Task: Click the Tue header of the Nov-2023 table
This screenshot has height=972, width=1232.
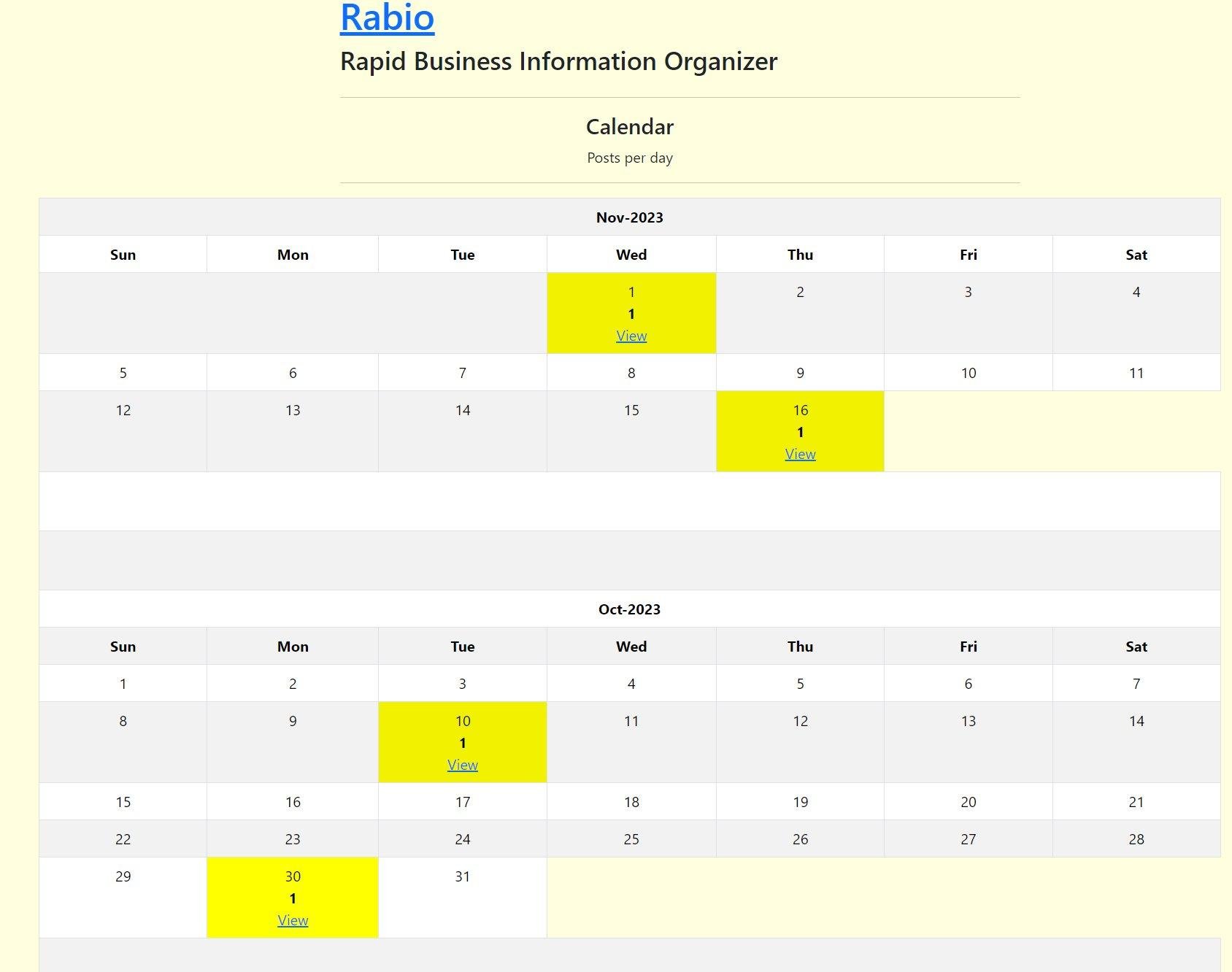Action: [x=463, y=255]
